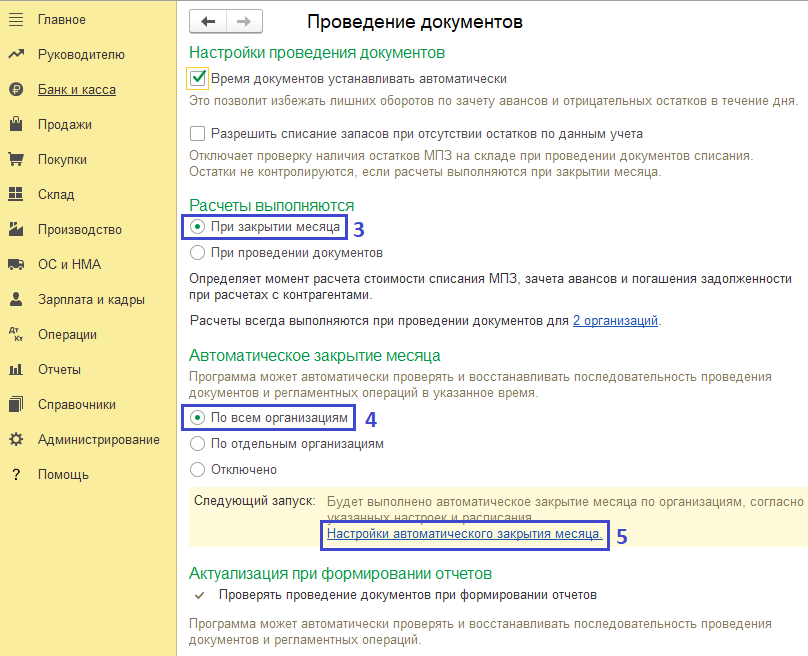Screen dimensions: 808x656
Task: Click the grid icon for Склад
Action: [x=16, y=195]
